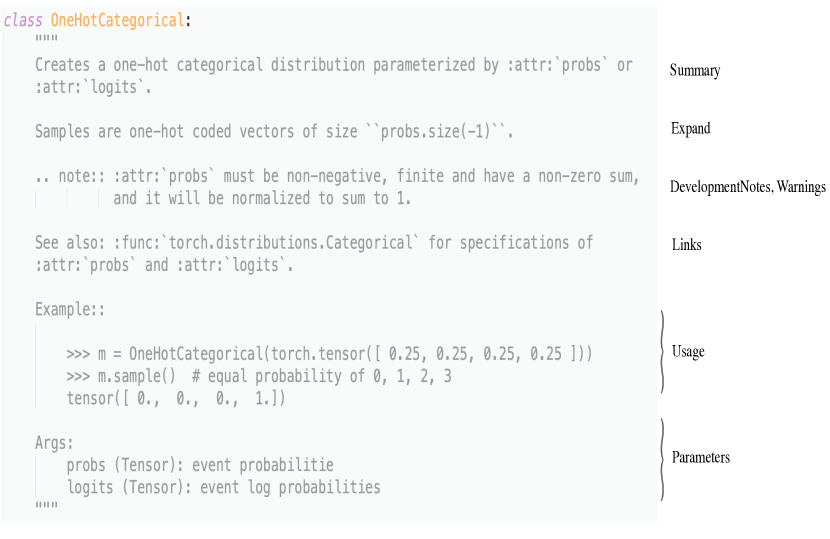Viewport: 830px width, 539px height.
Task: Click the OneHotCategorical class name
Action: [x=117, y=20]
